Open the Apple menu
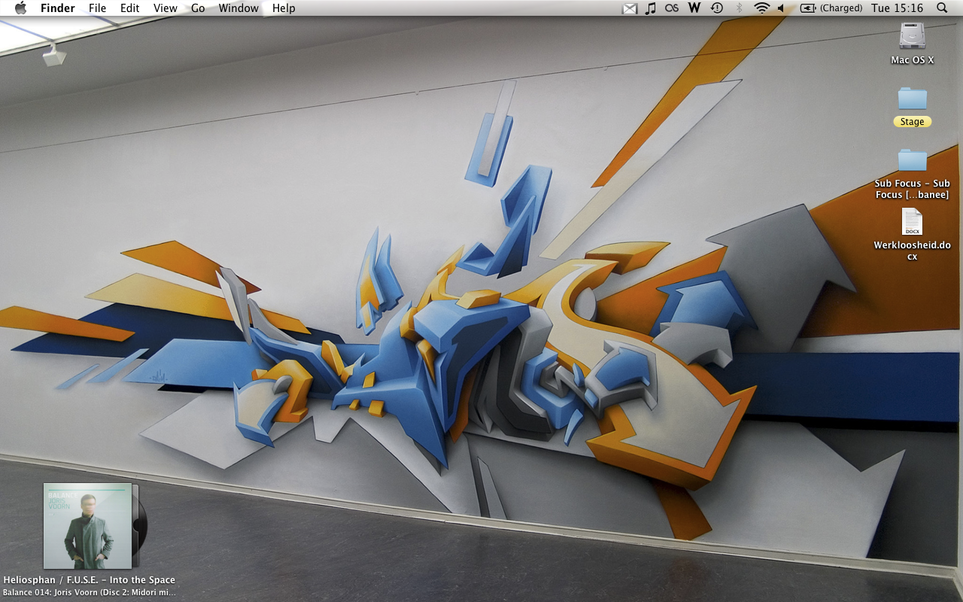This screenshot has height=602, width=963. point(21,8)
